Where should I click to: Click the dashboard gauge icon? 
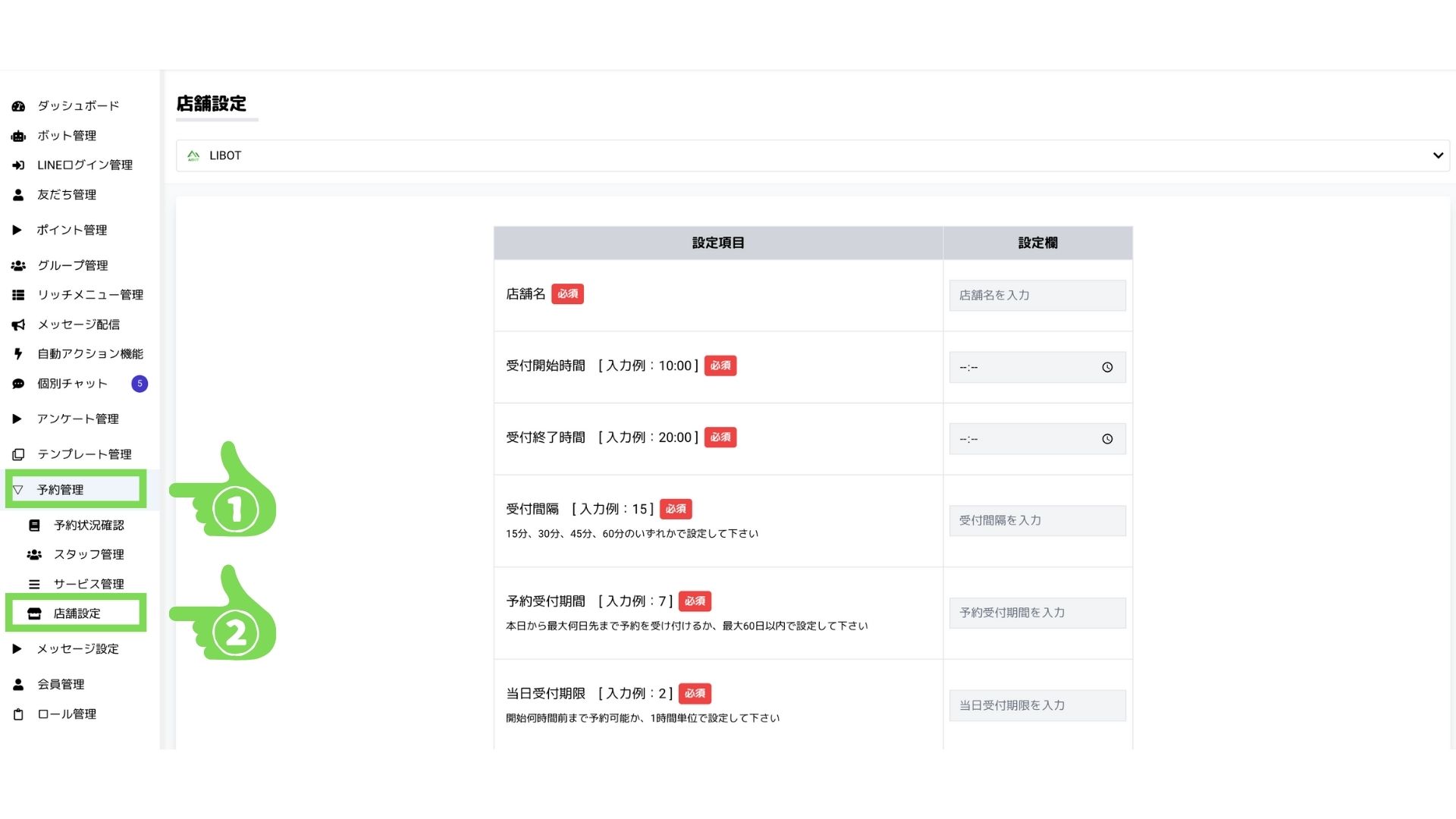(x=18, y=106)
